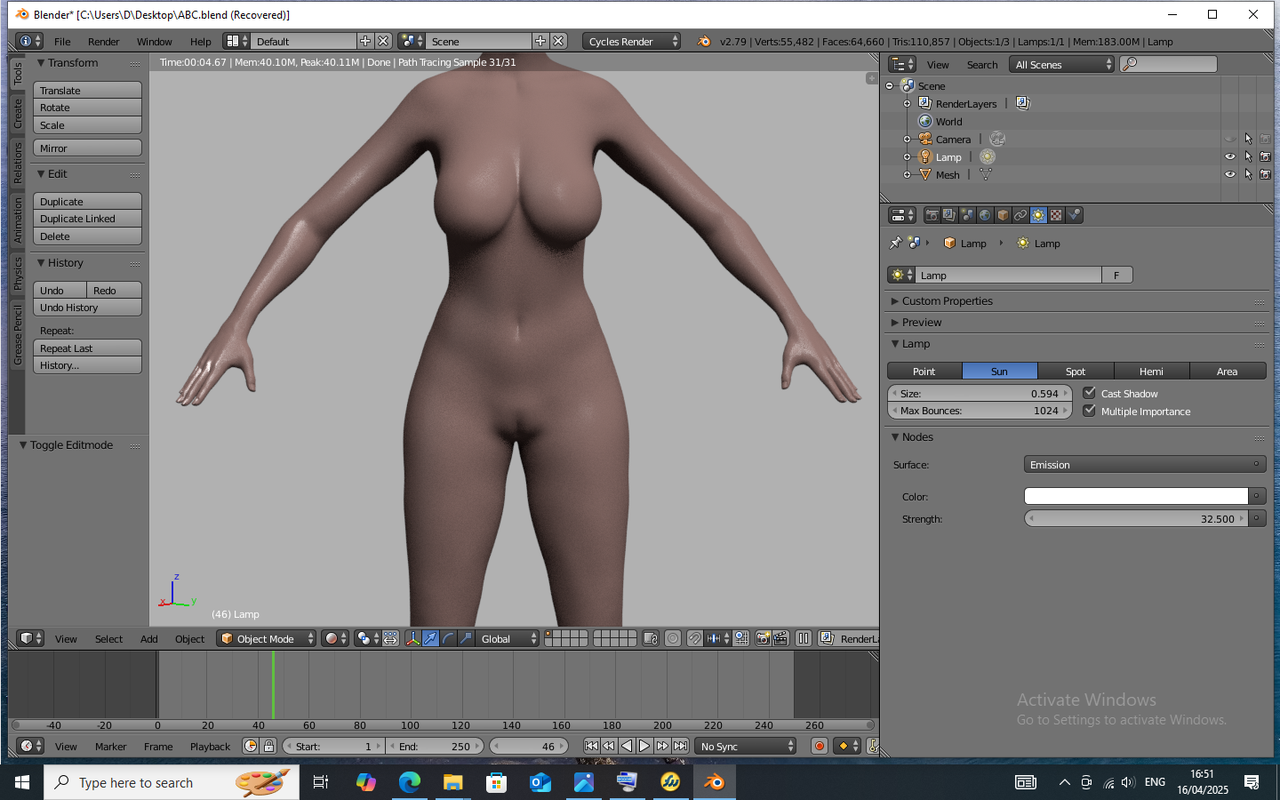Open Outlook from the taskbar
The width and height of the screenshot is (1280, 800).
[x=540, y=782]
